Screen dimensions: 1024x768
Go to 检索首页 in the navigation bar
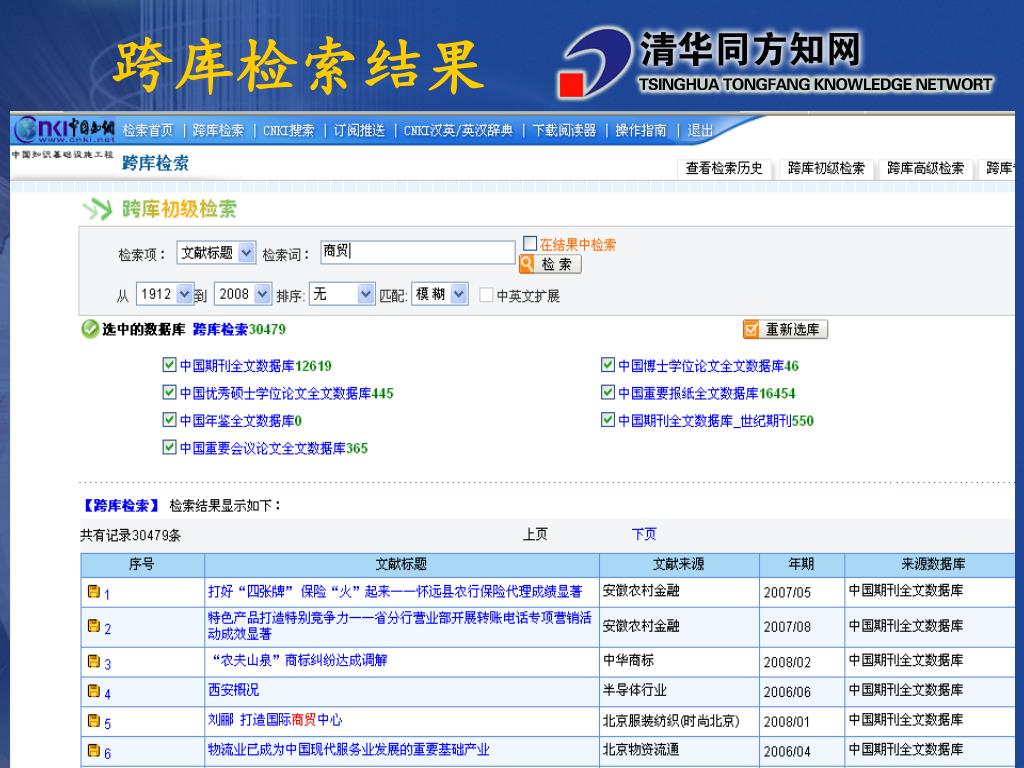(148, 130)
